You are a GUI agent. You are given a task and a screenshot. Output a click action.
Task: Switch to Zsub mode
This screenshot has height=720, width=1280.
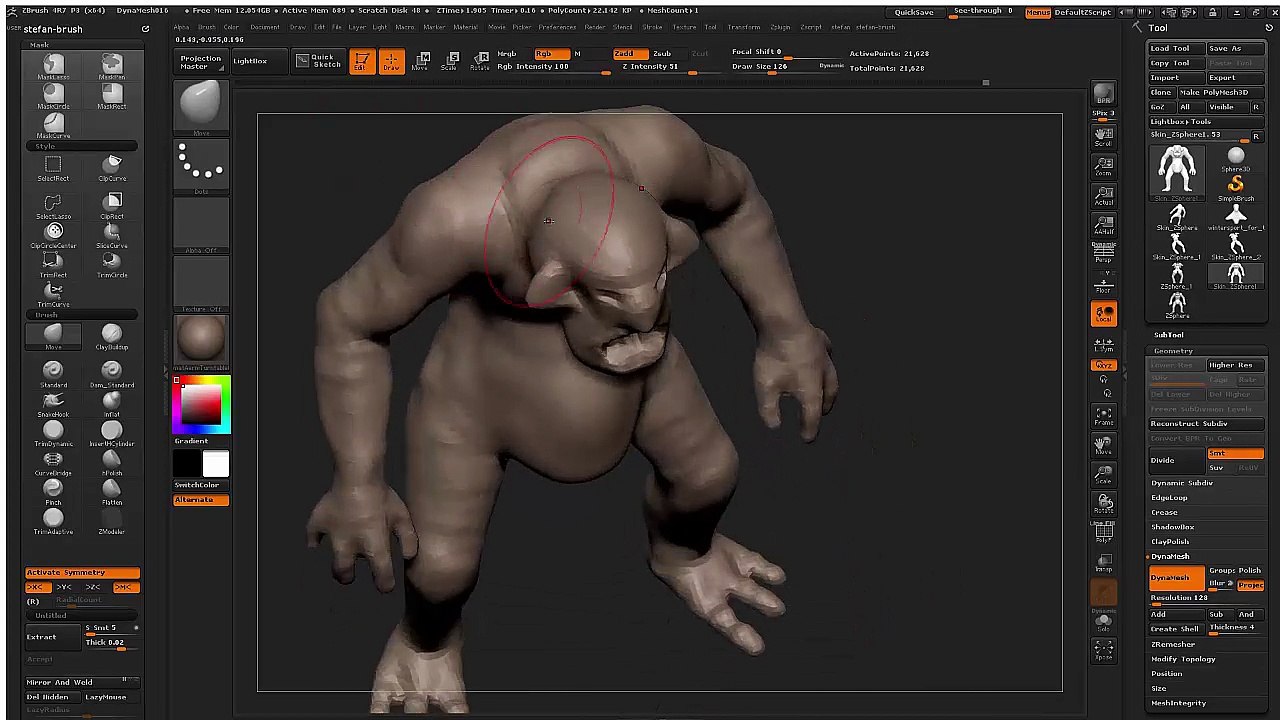662,53
